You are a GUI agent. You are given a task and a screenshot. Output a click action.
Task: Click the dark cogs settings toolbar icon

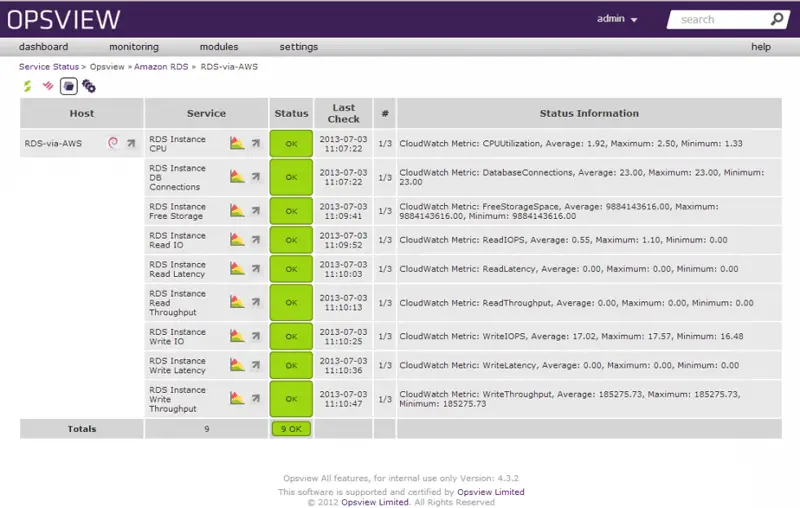[89, 86]
